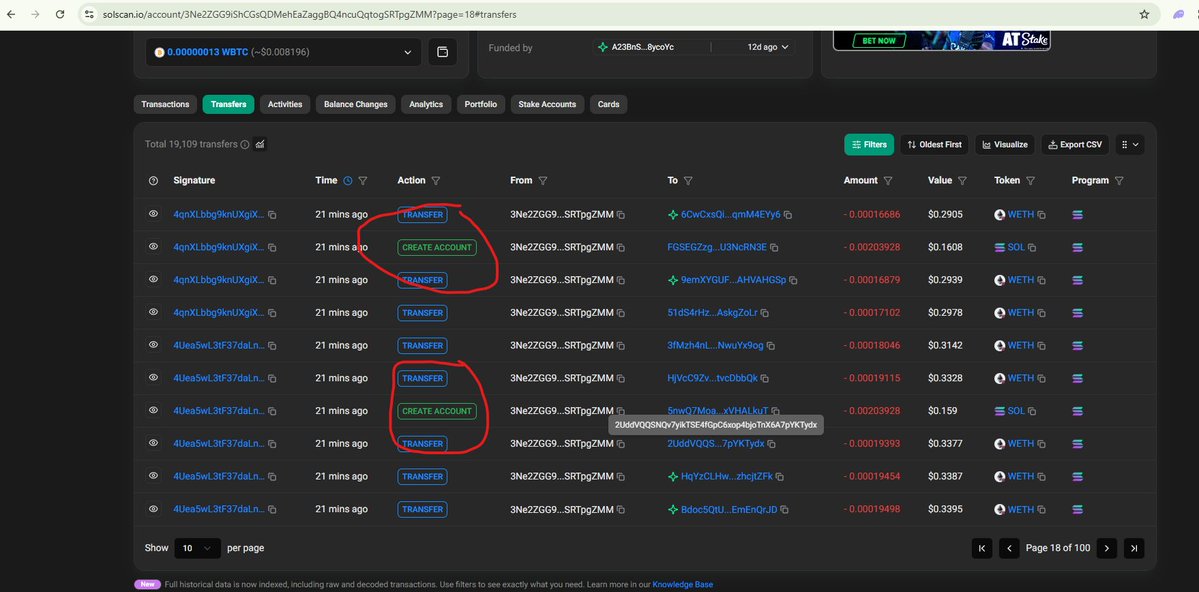This screenshot has height=592, width=1199.
Task: Open the Amount column filter
Action: [x=889, y=181]
